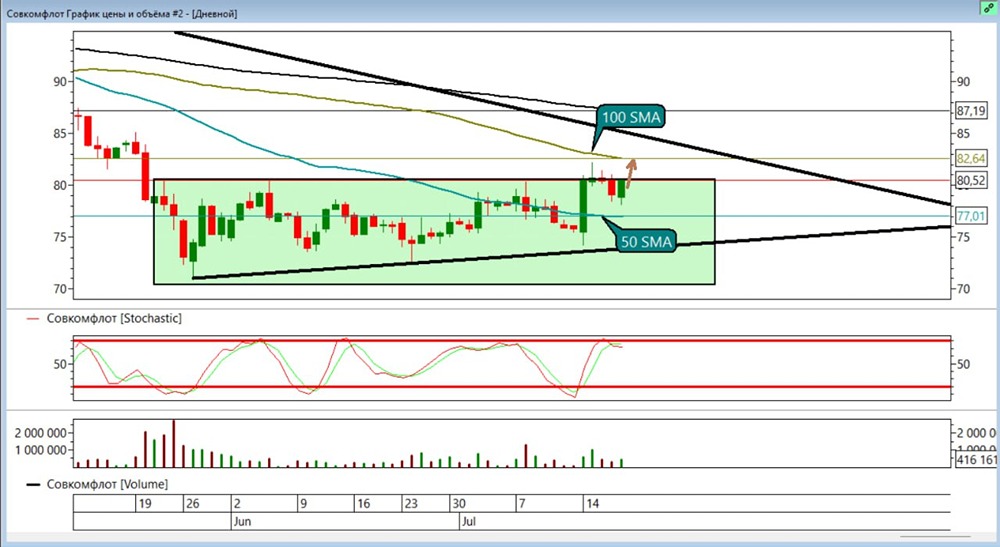Select the 87,19 price level label
The width and height of the screenshot is (1000, 547).
[971, 111]
